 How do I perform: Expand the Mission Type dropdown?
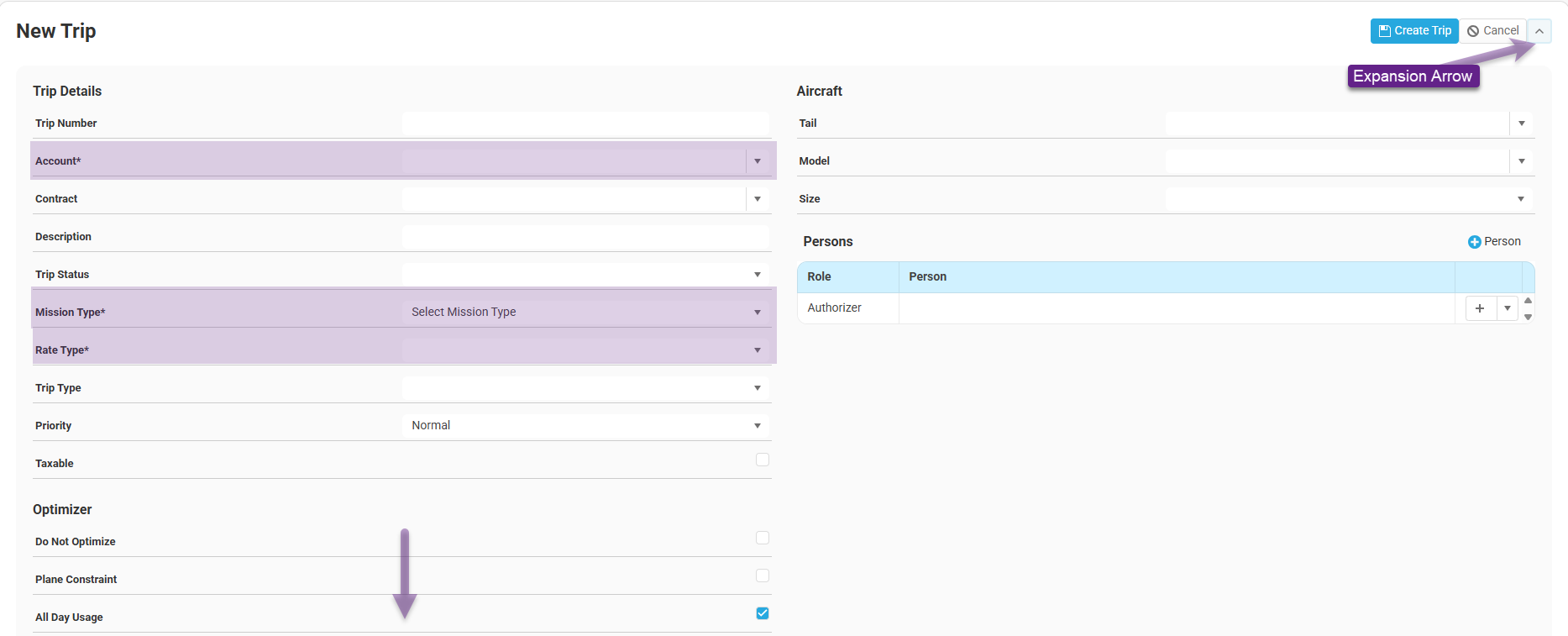coord(757,313)
